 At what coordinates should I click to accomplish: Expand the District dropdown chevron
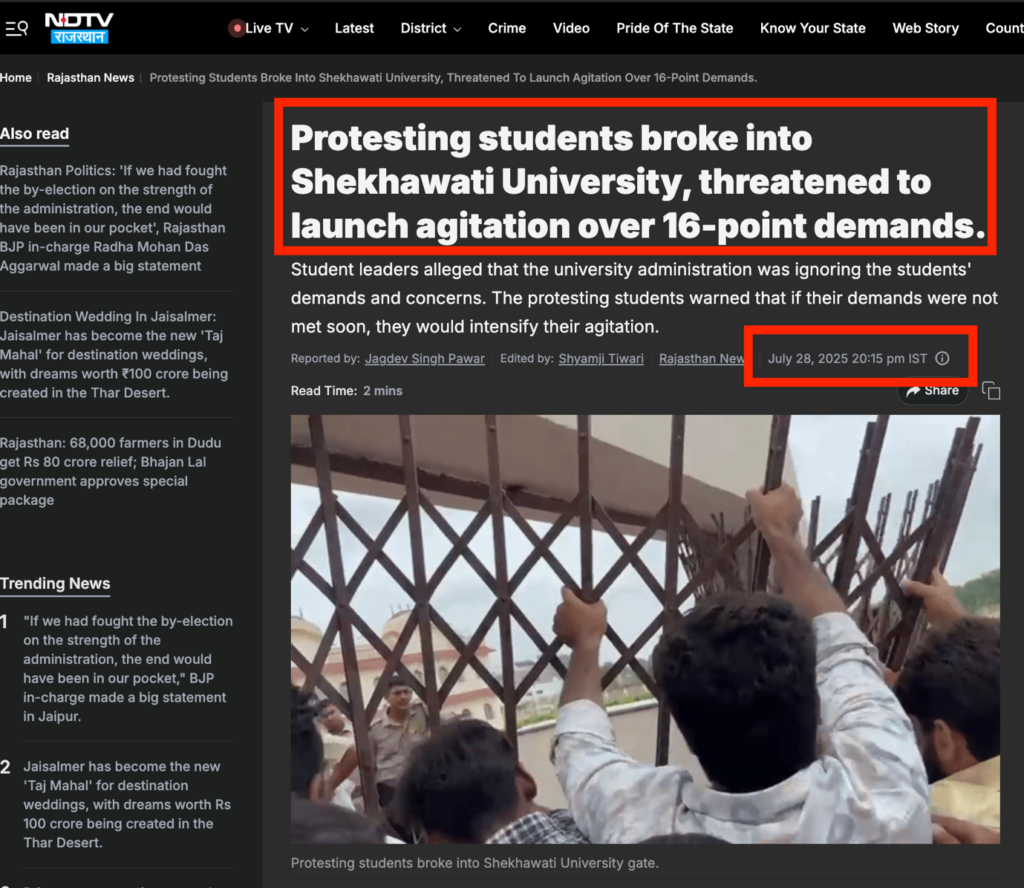pyautogui.click(x=457, y=29)
